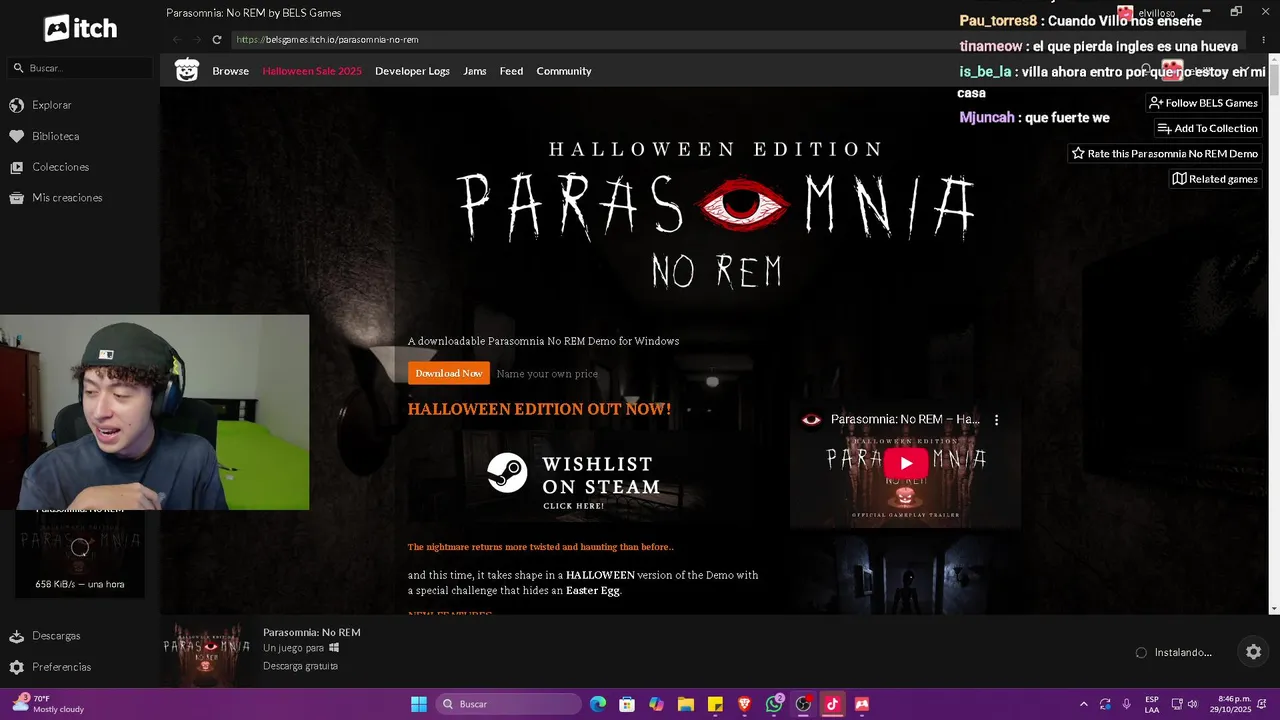The height and width of the screenshot is (720, 1280).
Task: Open TikTok app from taskbar
Action: [832, 704]
